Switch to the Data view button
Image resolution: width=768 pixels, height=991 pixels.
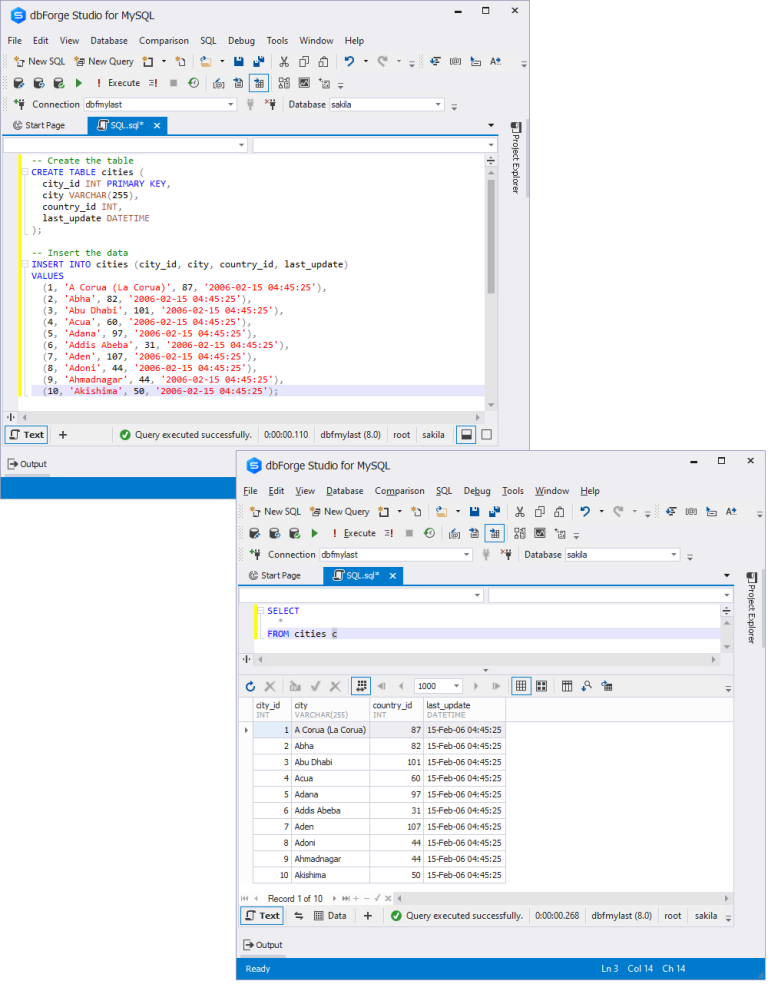point(330,915)
